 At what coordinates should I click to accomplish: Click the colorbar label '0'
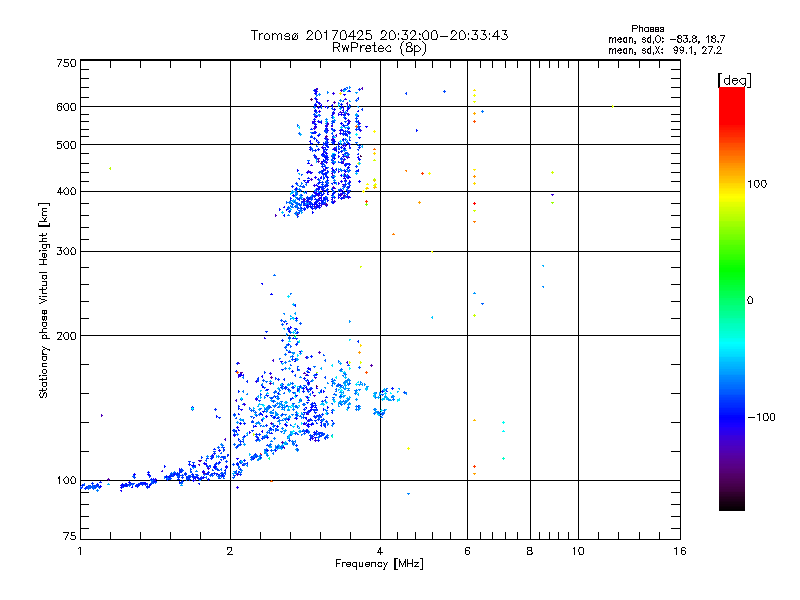[x=750, y=301]
